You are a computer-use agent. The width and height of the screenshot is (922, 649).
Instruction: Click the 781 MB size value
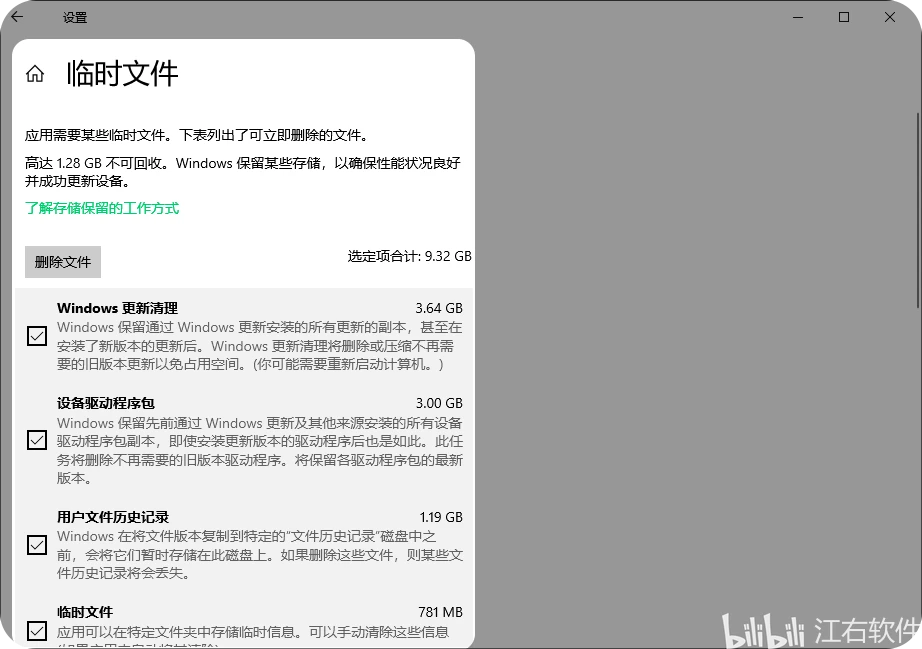440,613
